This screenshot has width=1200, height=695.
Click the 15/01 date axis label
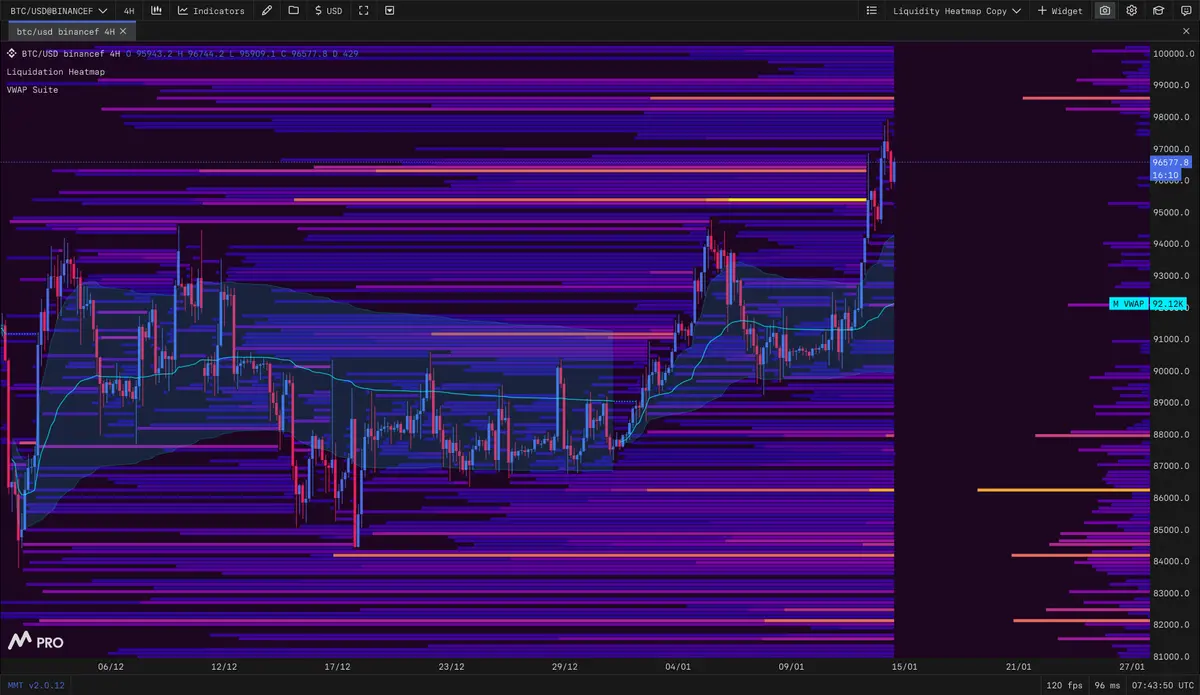tap(905, 667)
